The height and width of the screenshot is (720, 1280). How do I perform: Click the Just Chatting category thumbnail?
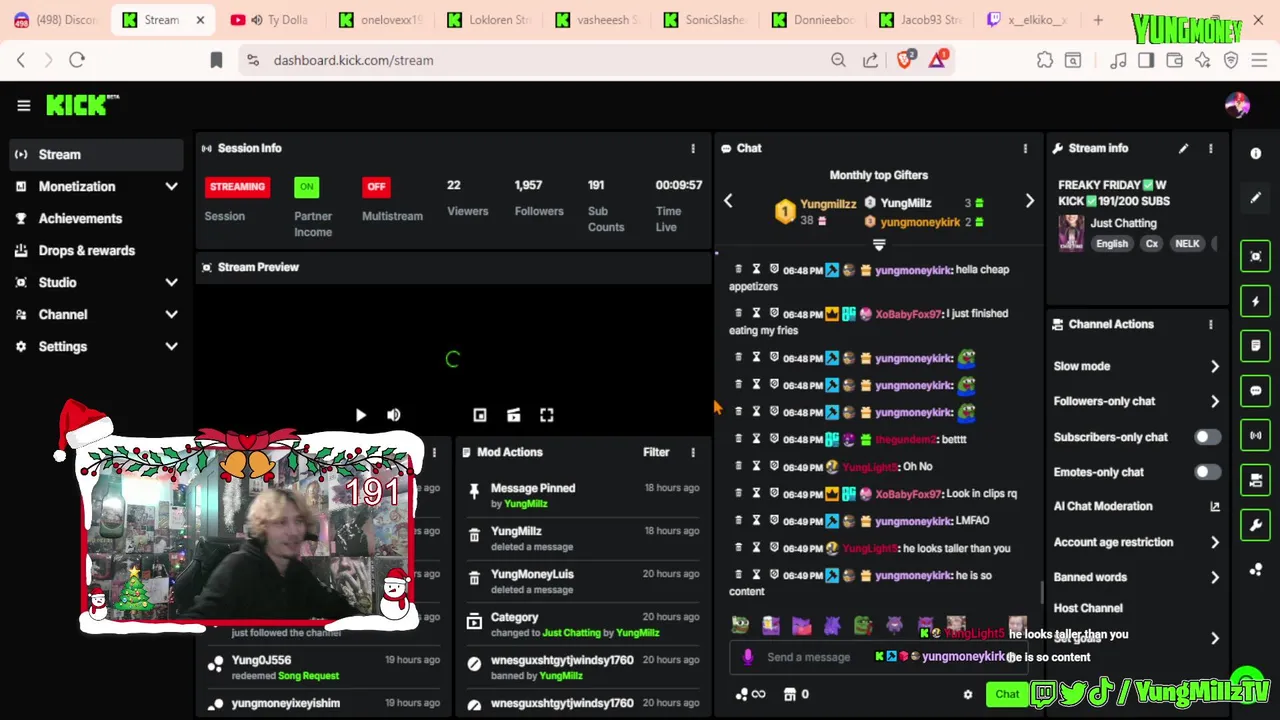[x=1071, y=233]
